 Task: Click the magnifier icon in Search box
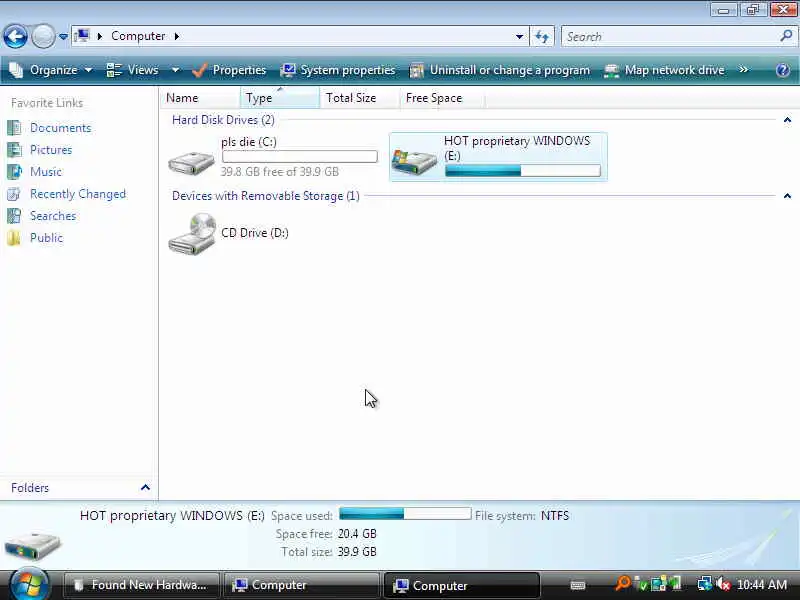coord(786,36)
